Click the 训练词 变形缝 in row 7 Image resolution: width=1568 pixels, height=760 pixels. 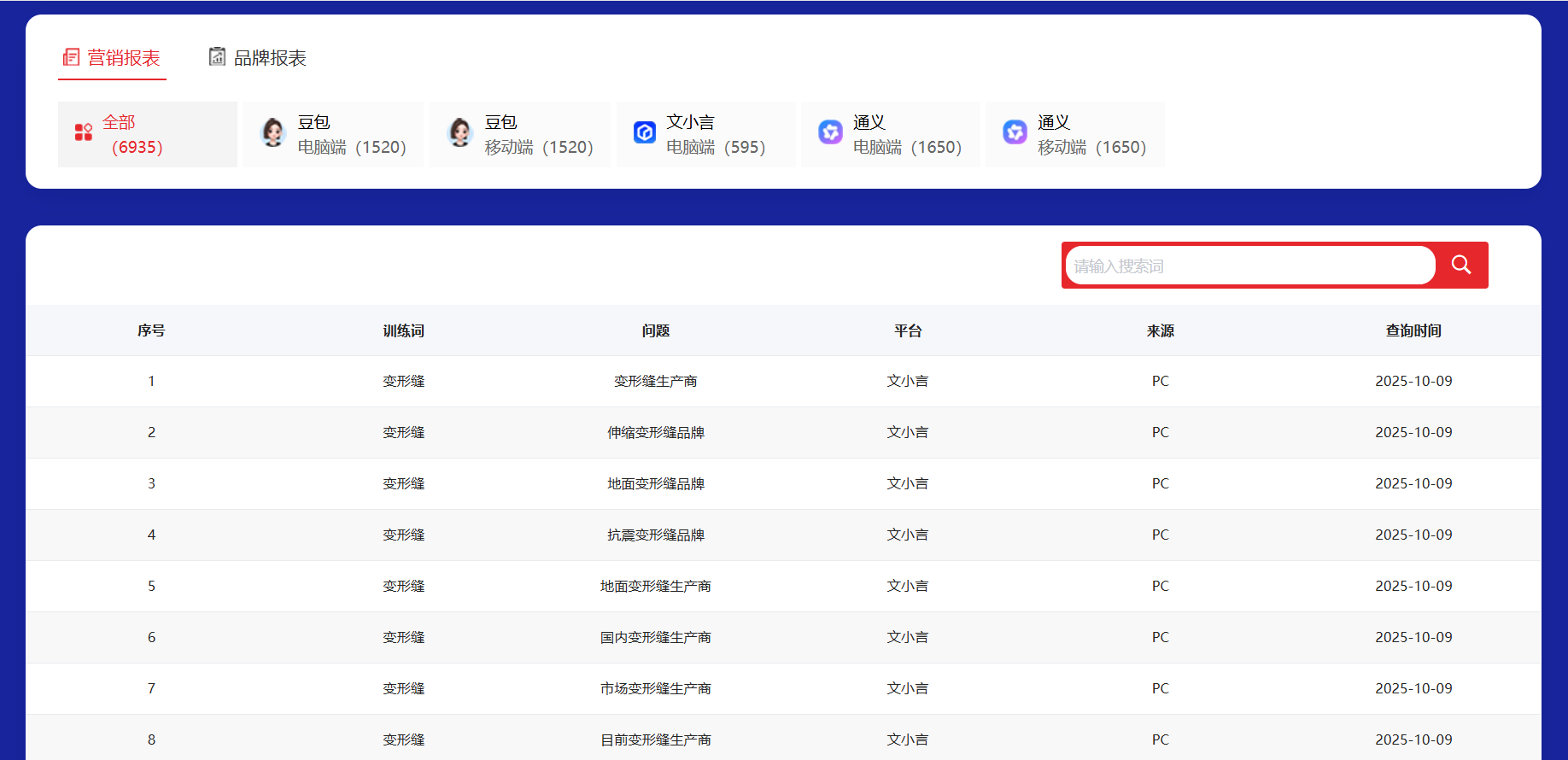(x=404, y=688)
